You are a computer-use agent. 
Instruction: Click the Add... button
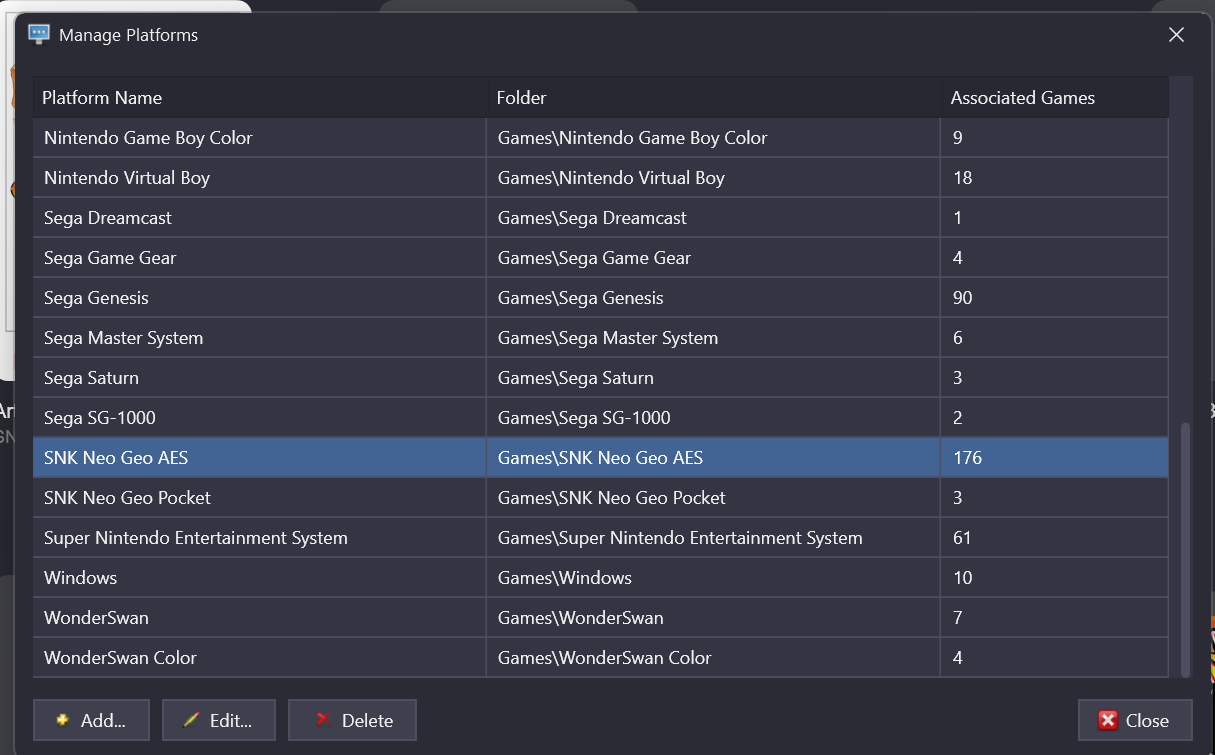click(91, 720)
